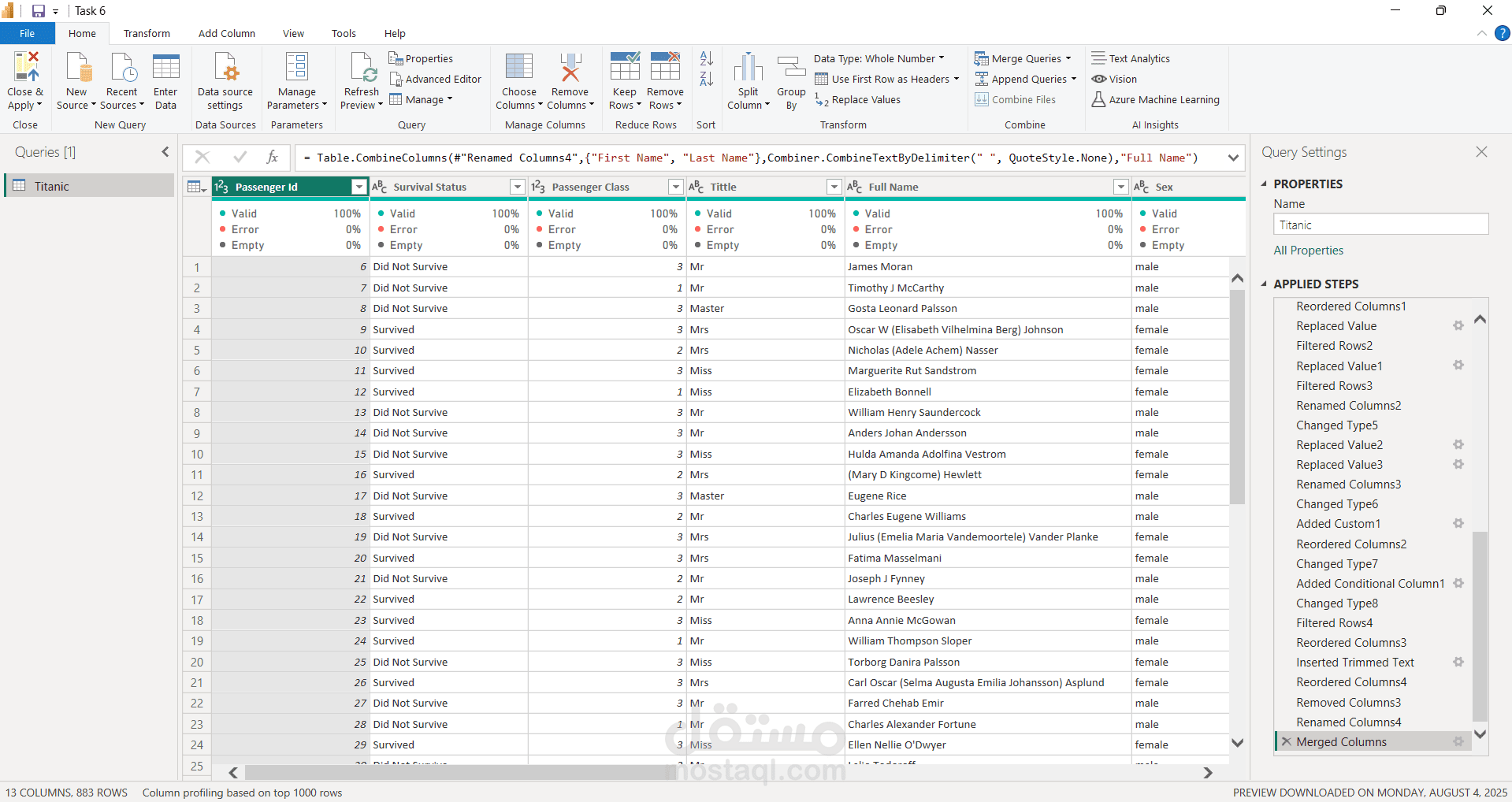The image size is (1512, 802).
Task: Switch to the Transform tab
Action: pyautogui.click(x=147, y=34)
